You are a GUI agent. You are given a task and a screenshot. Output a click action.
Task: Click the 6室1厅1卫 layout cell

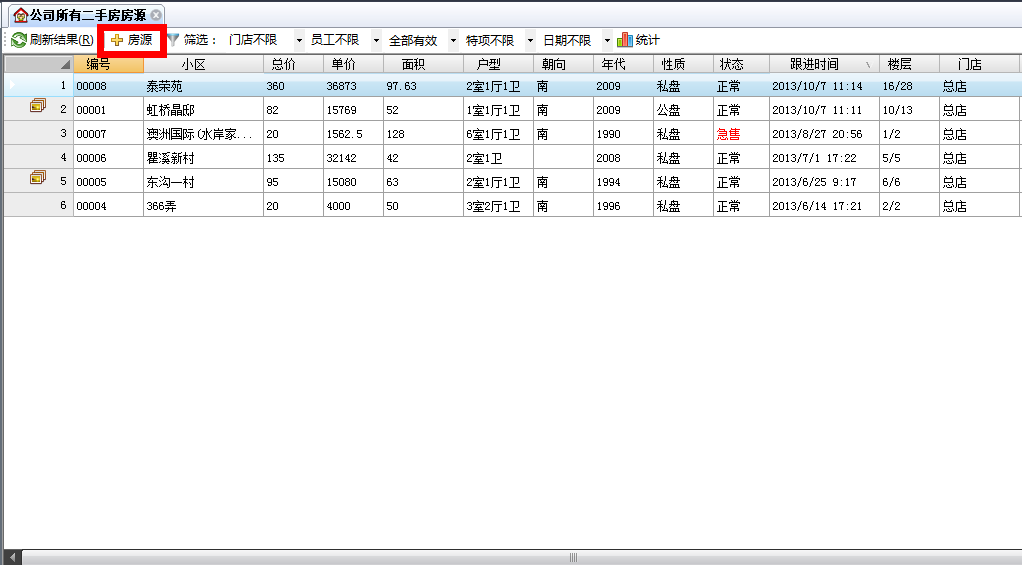click(498, 134)
